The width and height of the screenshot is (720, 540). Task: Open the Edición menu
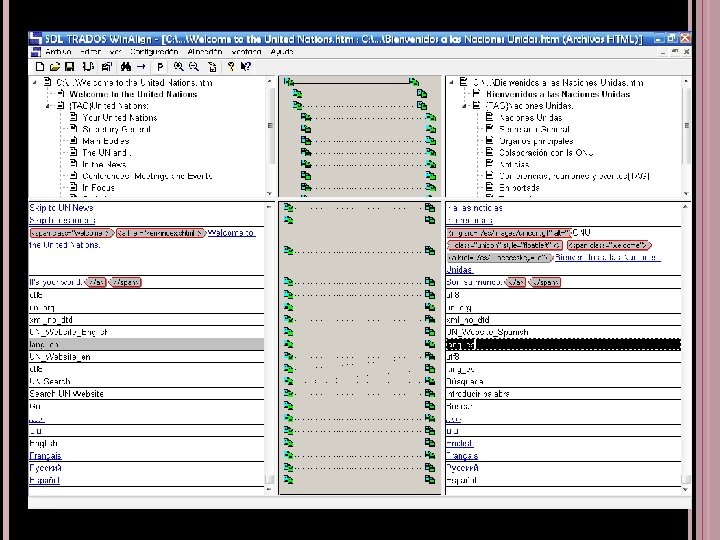[x=90, y=52]
